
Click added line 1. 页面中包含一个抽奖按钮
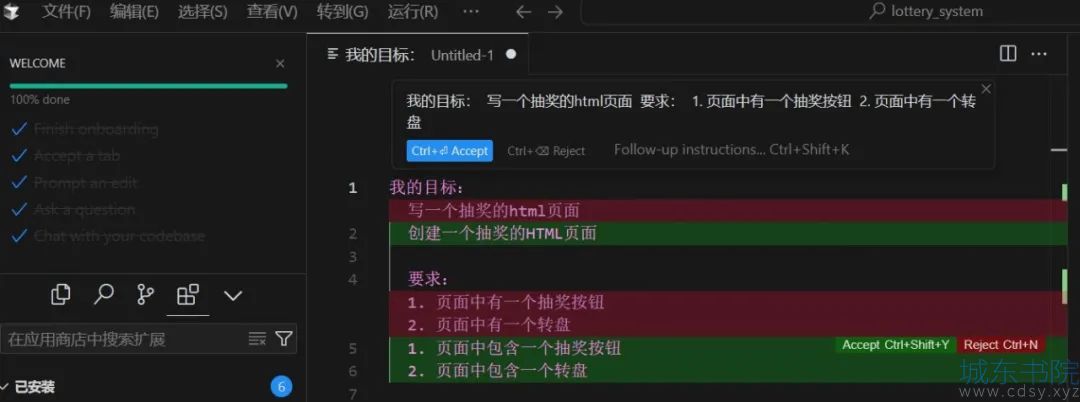coord(515,348)
